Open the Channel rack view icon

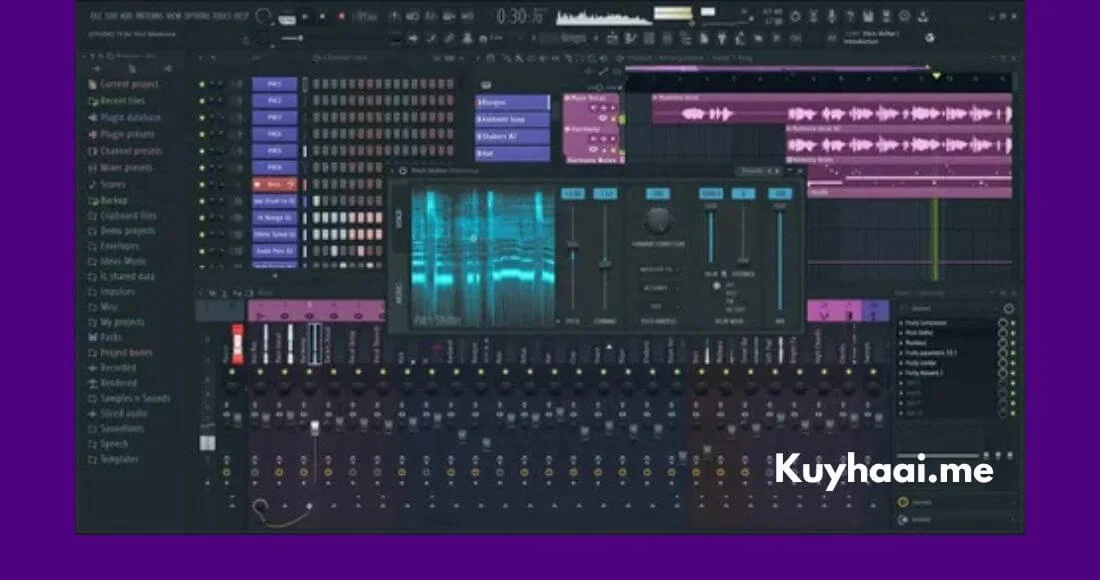tap(648, 39)
